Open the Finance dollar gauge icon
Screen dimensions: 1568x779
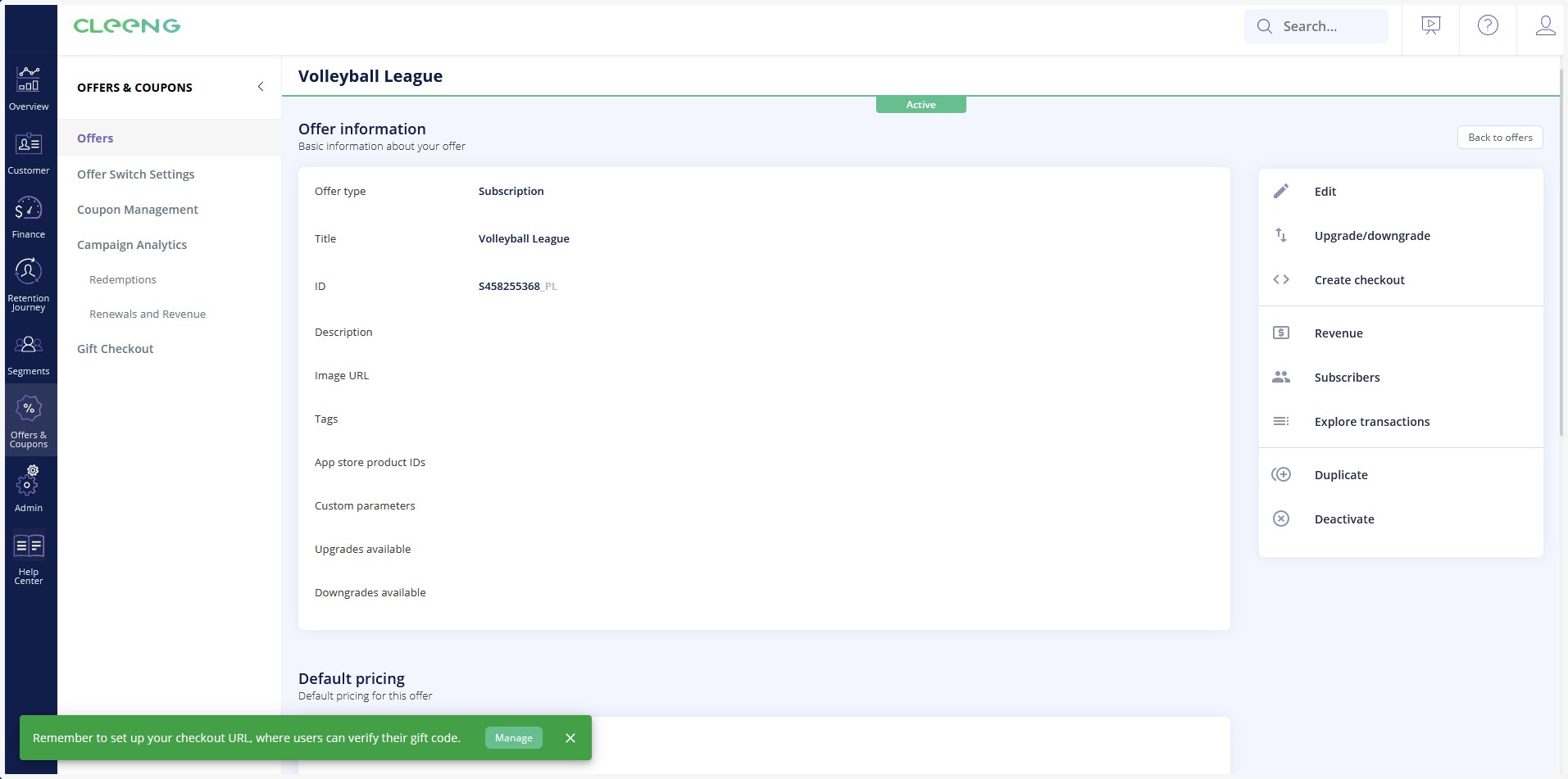pos(29,209)
